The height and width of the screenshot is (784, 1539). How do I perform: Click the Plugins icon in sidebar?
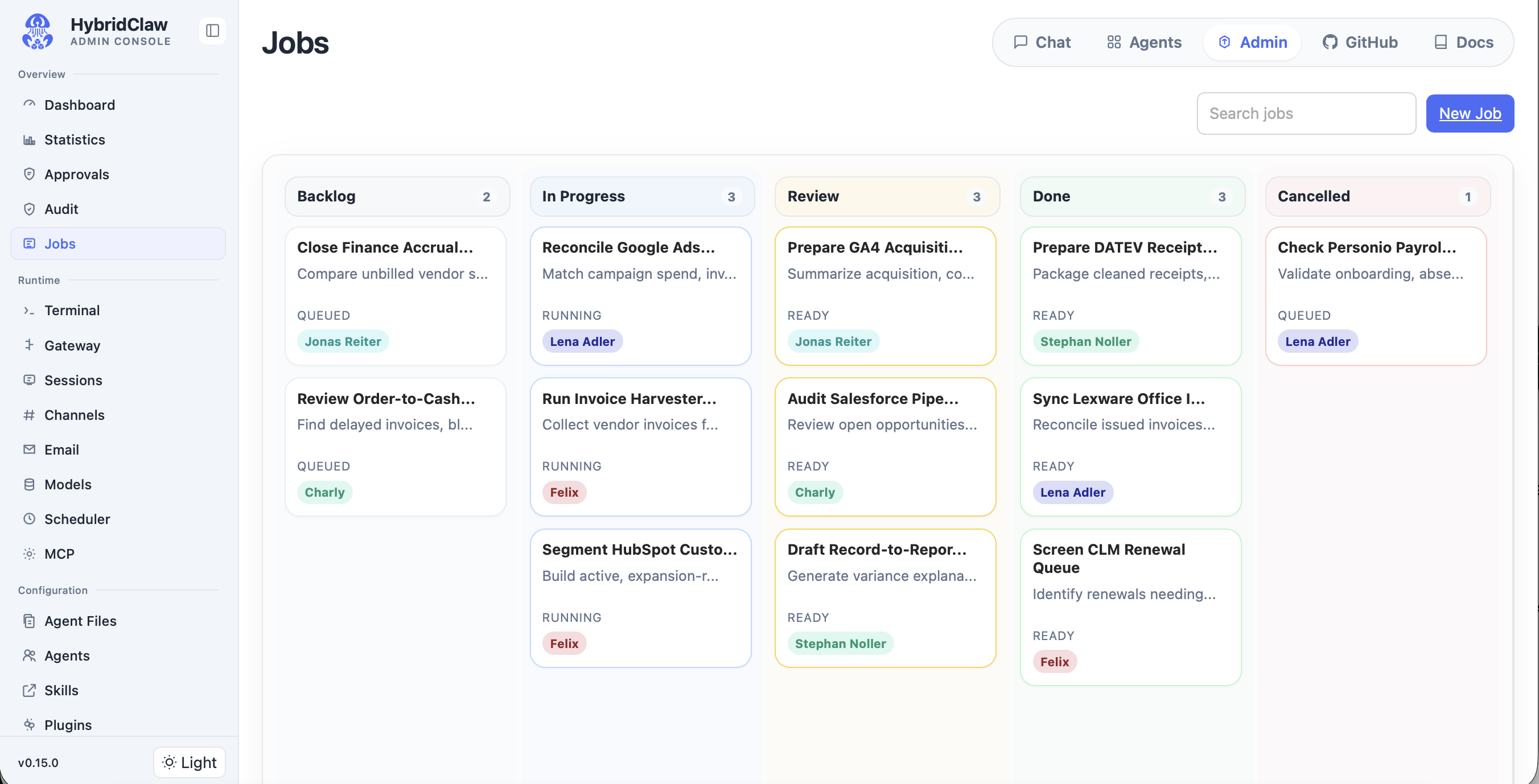tap(29, 724)
